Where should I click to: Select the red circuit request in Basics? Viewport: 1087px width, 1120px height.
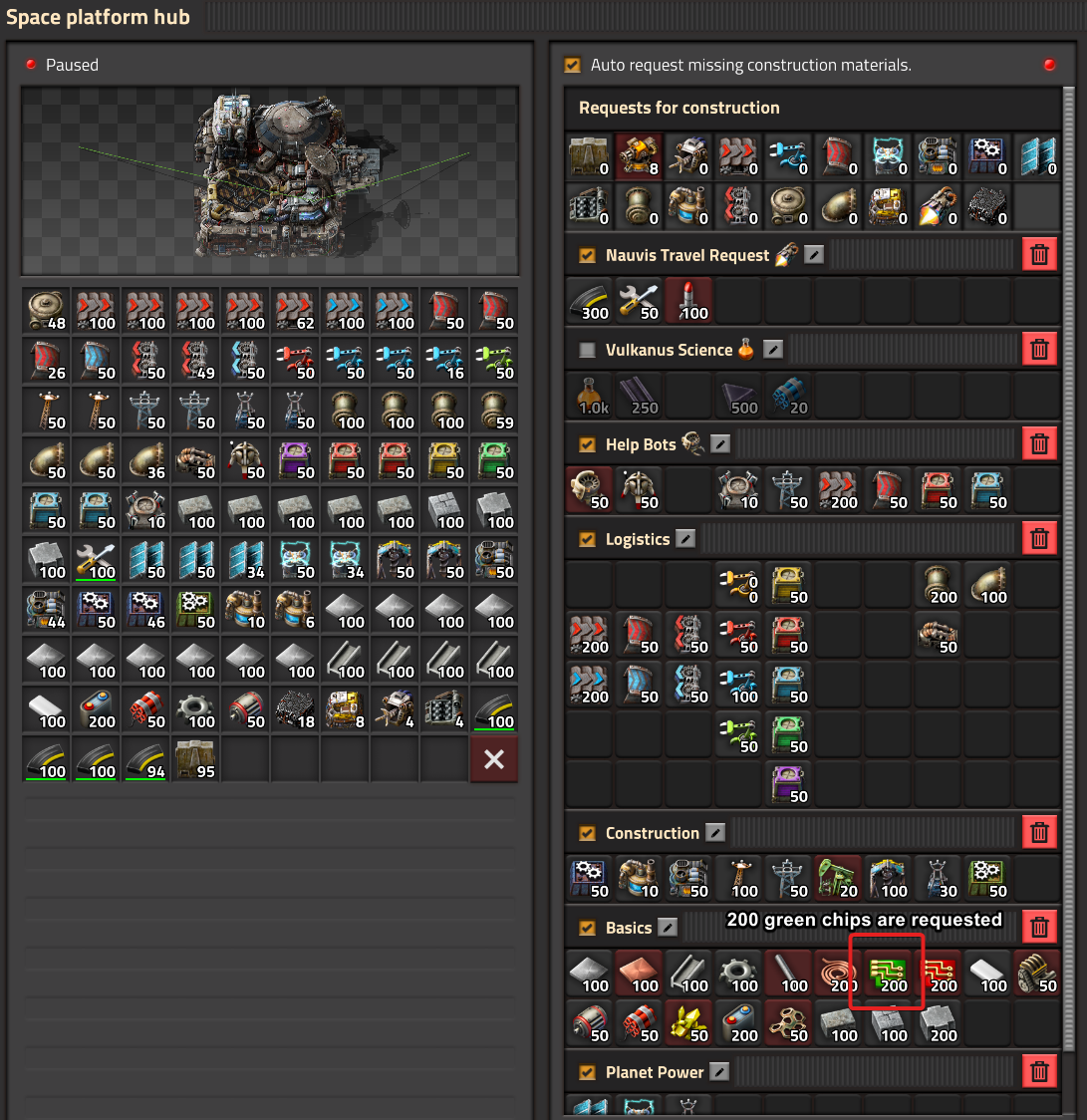click(x=938, y=972)
